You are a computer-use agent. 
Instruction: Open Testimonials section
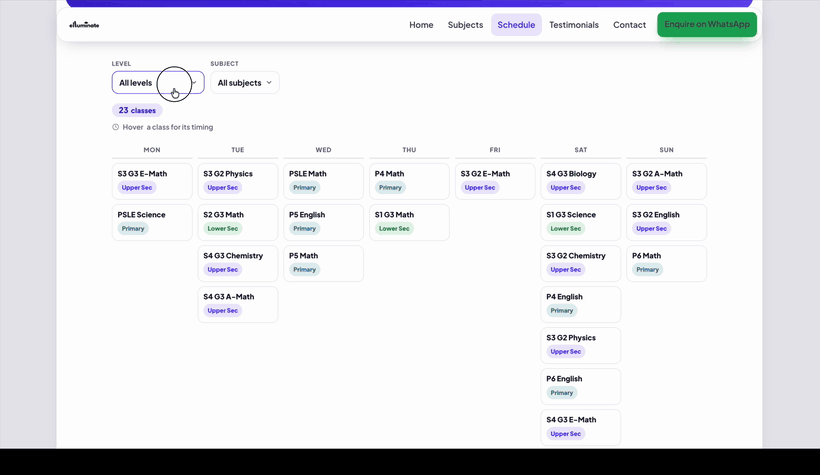click(574, 25)
